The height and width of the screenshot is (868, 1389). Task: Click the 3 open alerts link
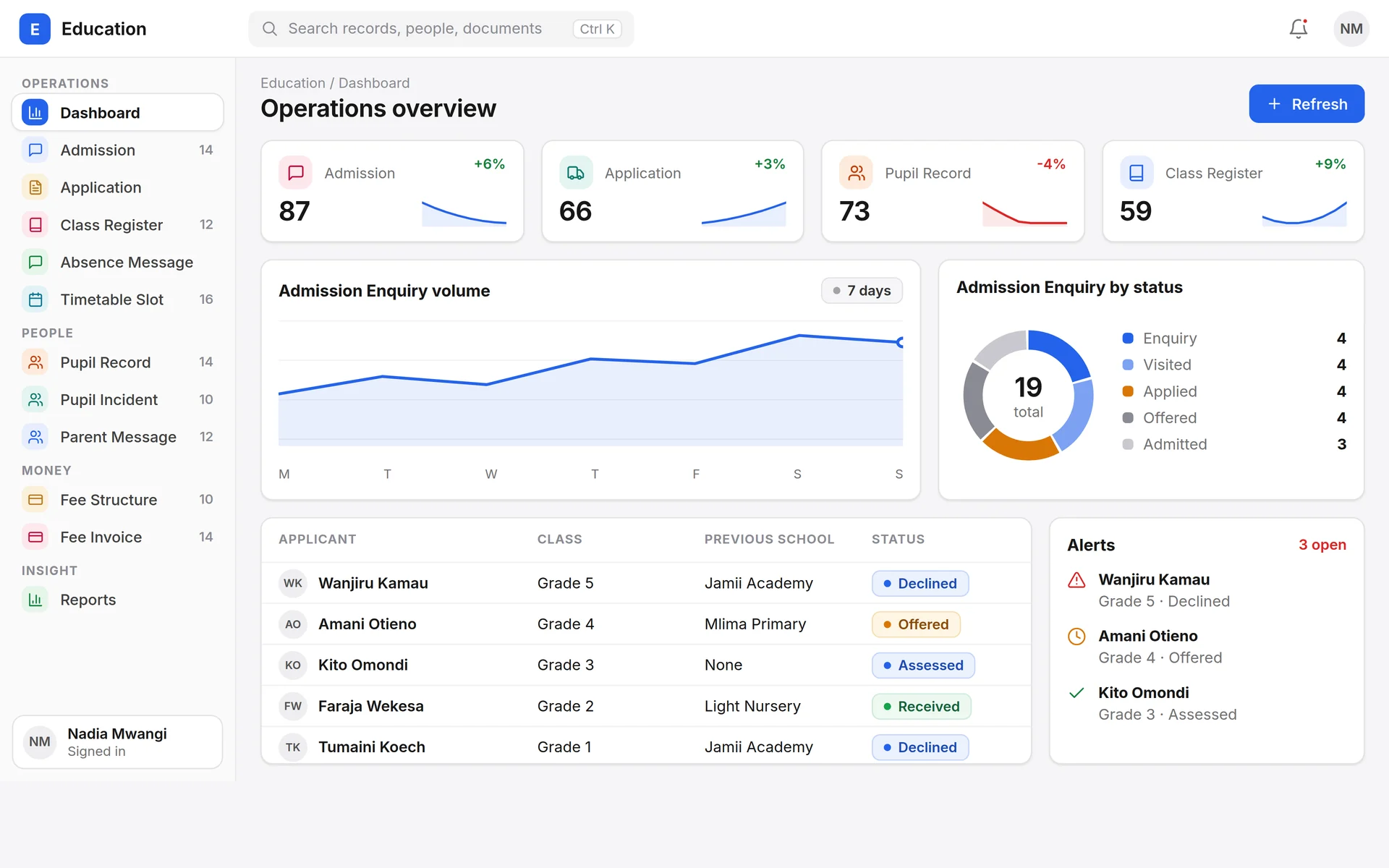click(1322, 545)
